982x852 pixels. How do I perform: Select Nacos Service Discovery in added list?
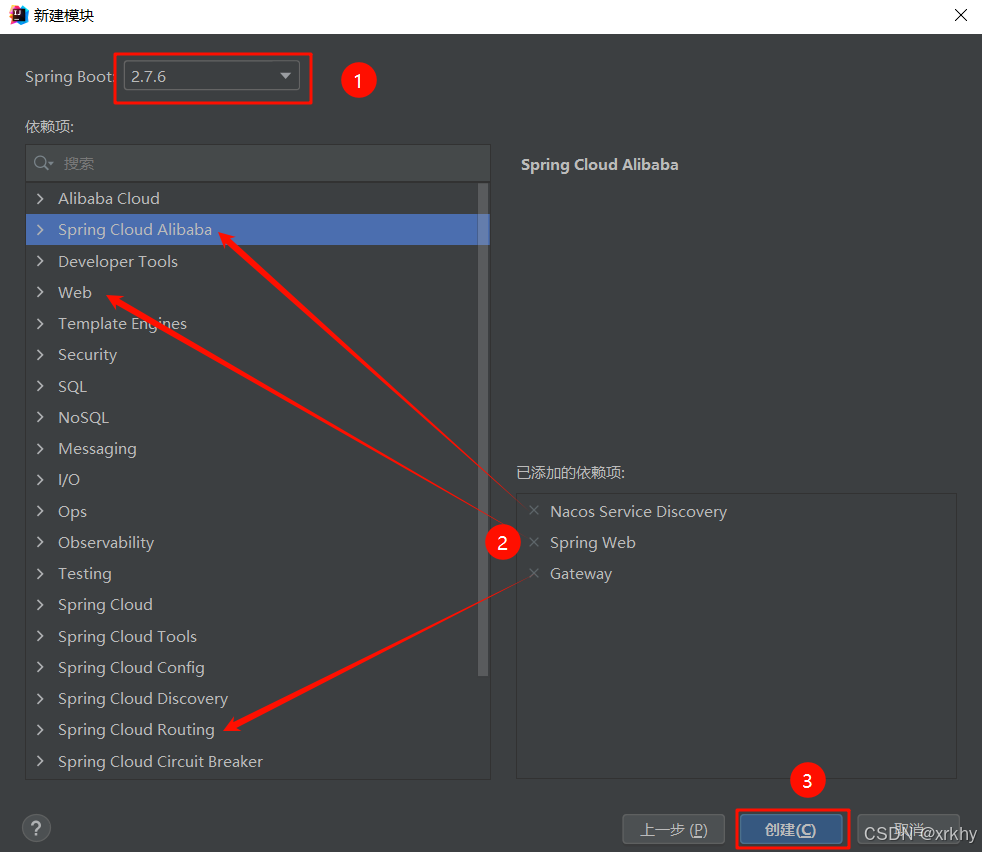click(638, 512)
